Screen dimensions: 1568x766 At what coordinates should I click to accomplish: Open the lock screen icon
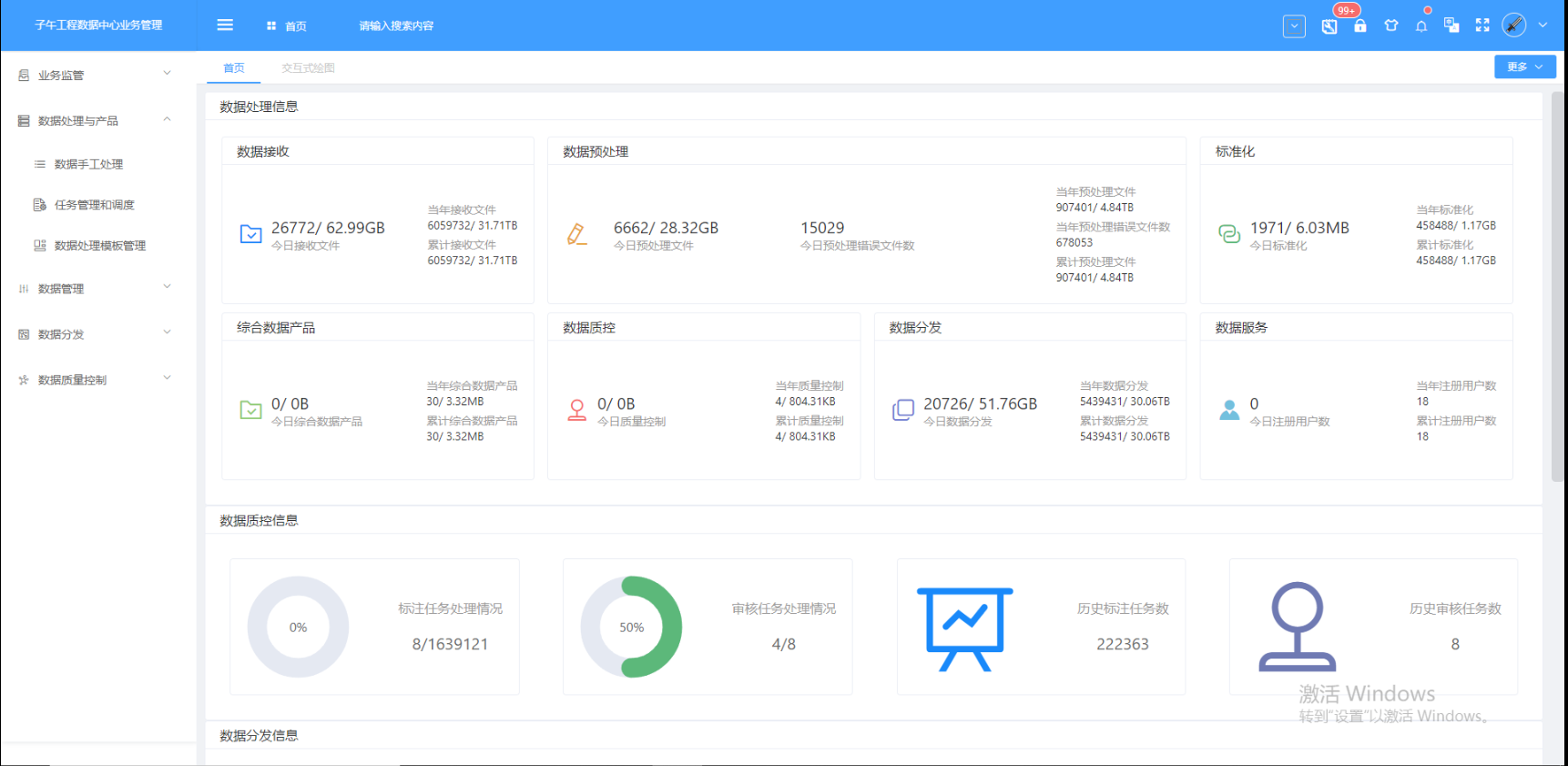1360,26
